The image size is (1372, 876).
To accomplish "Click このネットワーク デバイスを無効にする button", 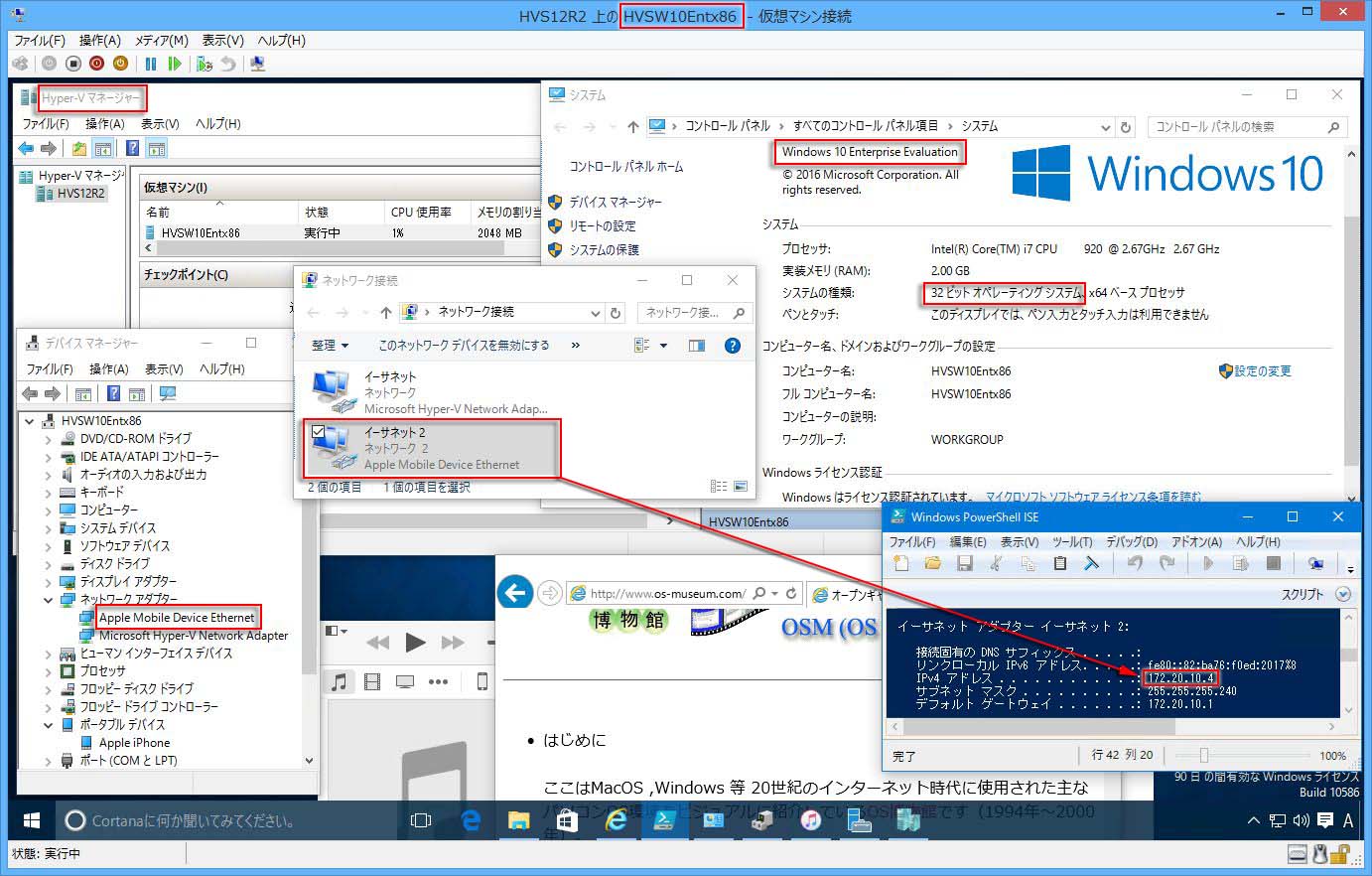I will point(464,346).
